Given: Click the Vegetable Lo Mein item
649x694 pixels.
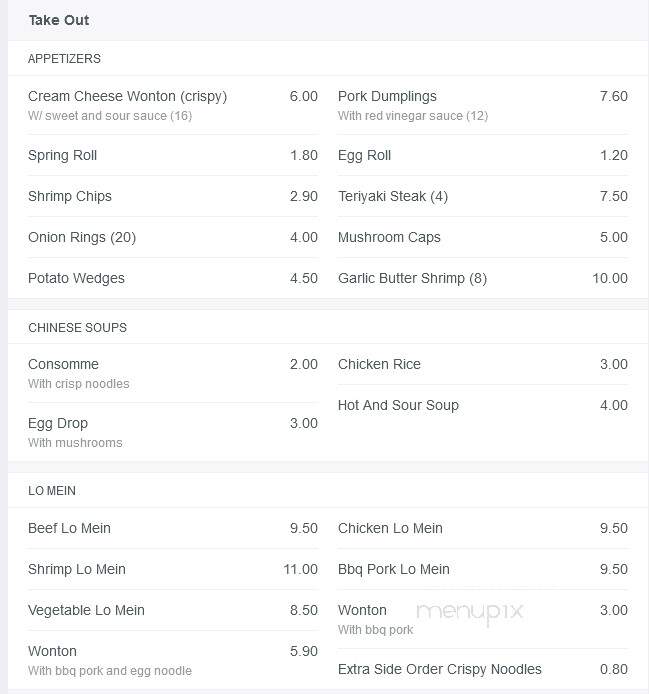Looking at the screenshot, I should (86, 610).
